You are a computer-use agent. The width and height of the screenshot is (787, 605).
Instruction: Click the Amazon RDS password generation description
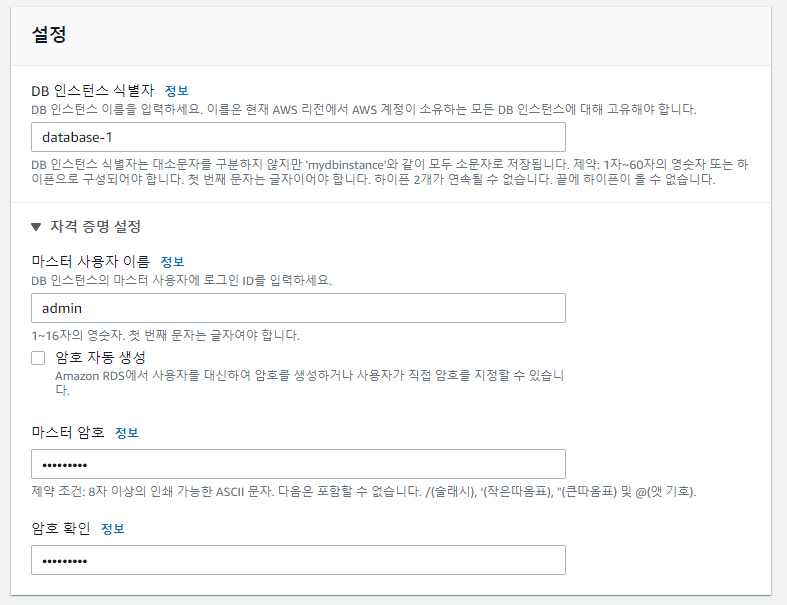click(x=309, y=383)
